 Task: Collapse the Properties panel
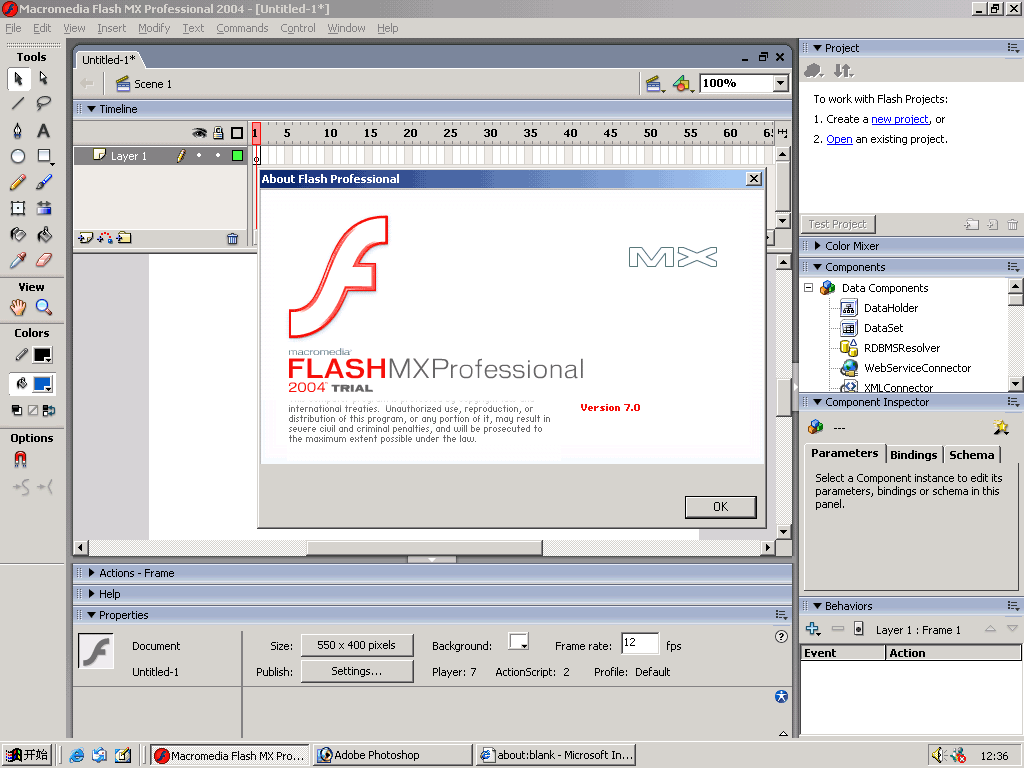coord(91,615)
